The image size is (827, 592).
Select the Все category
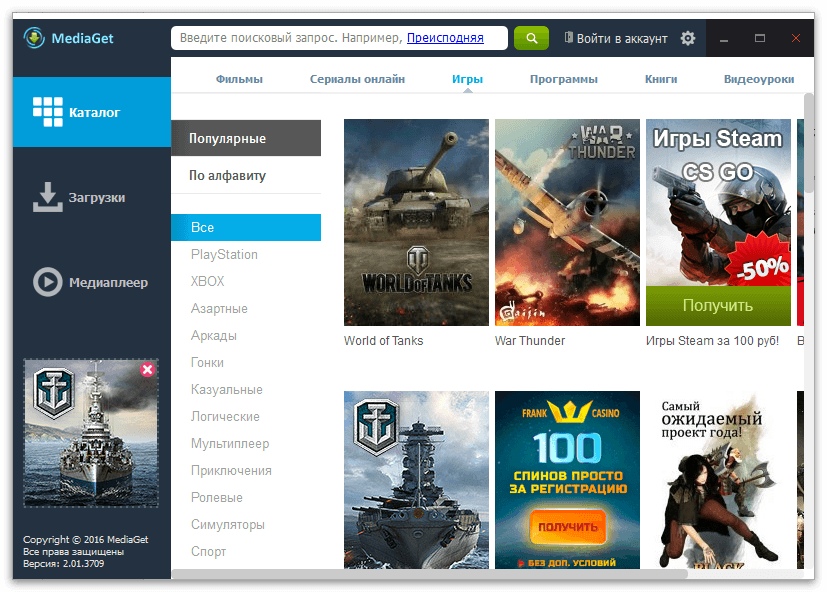(x=246, y=227)
